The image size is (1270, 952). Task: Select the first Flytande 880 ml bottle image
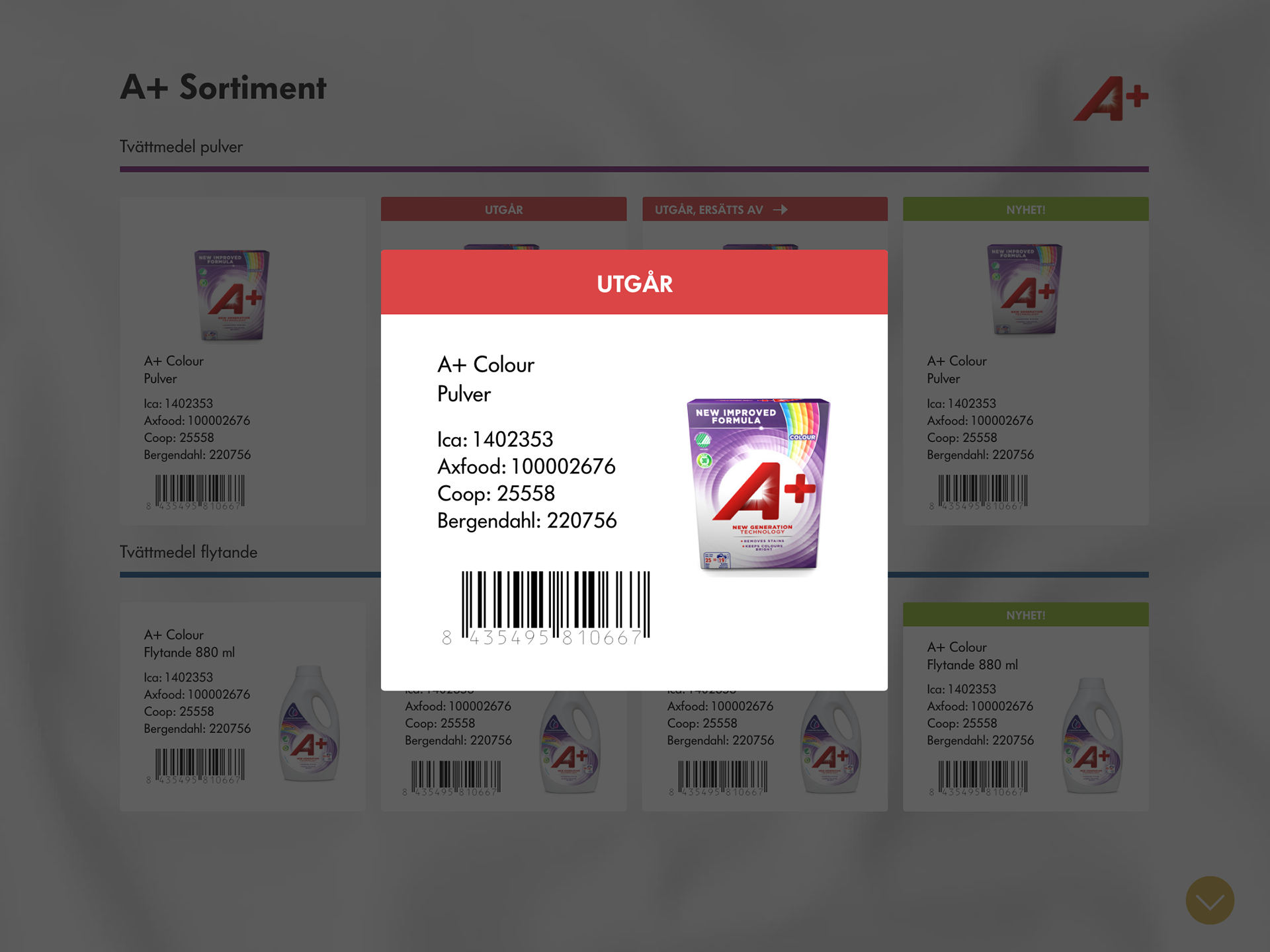pos(309,723)
